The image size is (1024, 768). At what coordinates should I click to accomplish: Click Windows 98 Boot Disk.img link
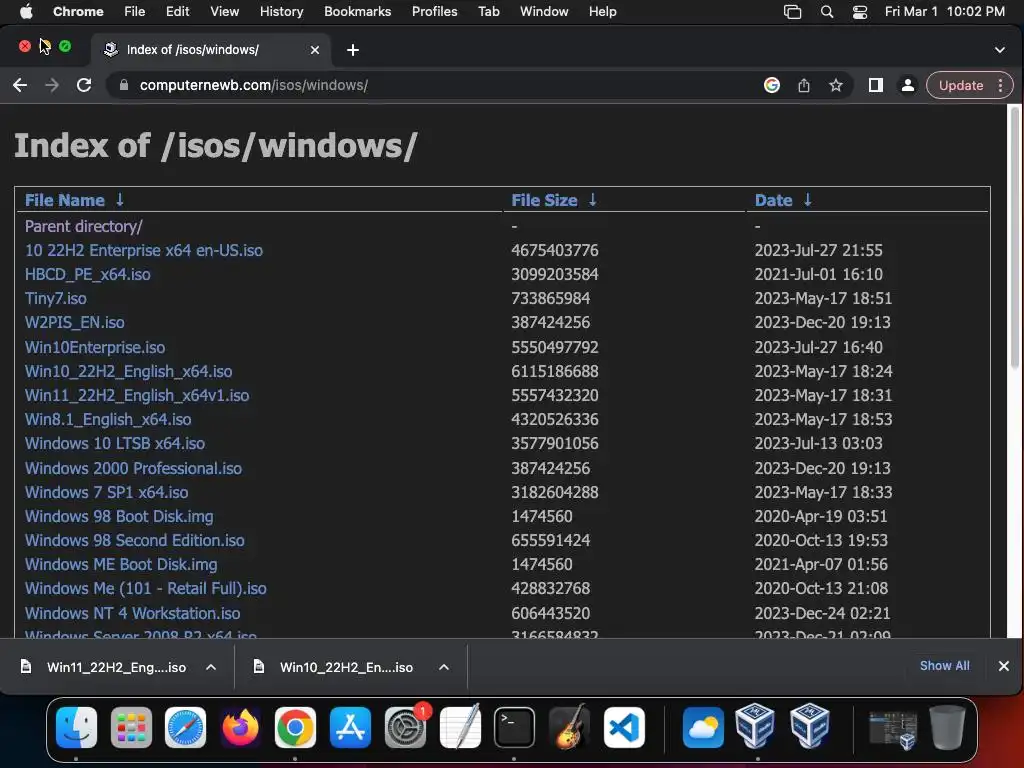[119, 517]
